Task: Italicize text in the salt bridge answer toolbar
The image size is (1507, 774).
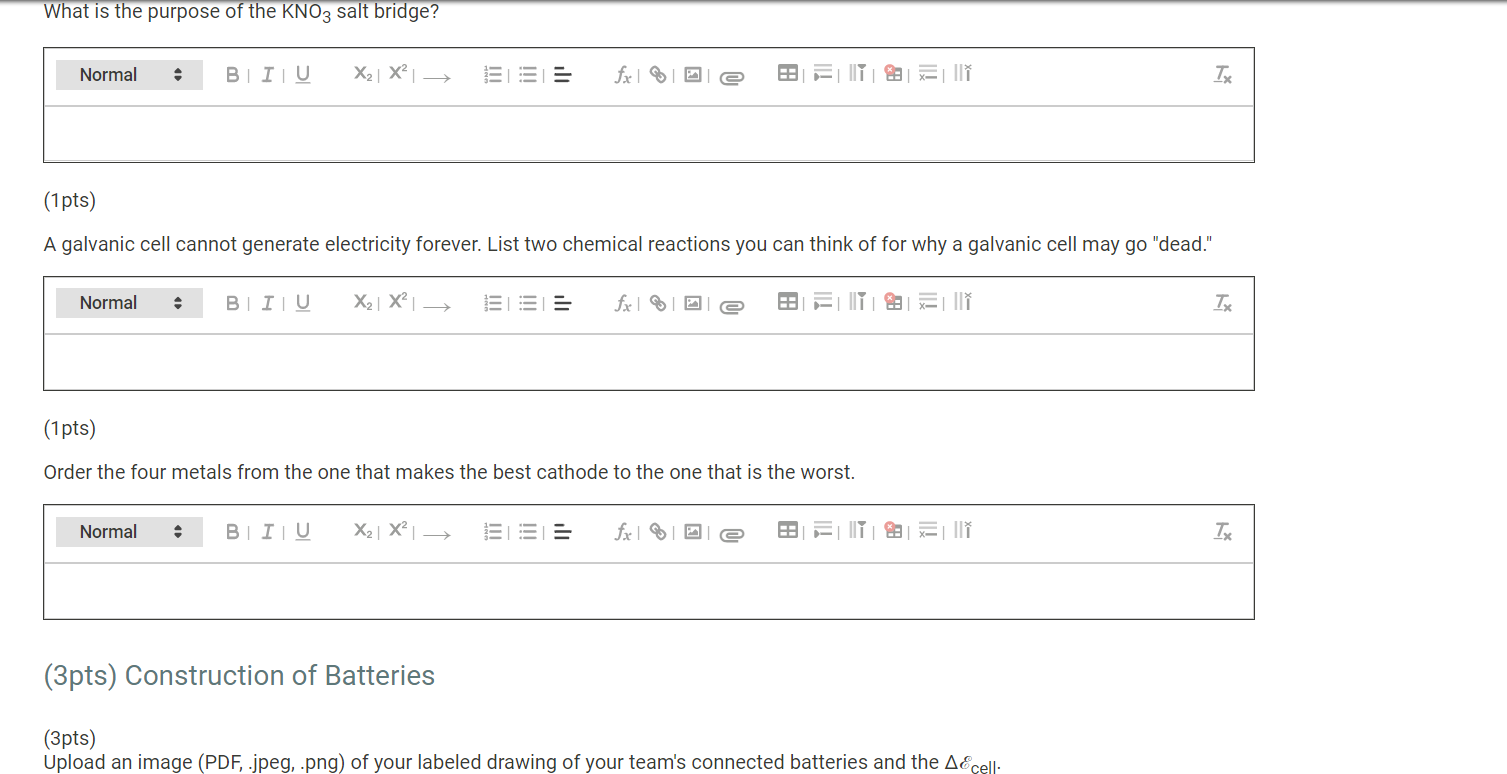Action: [267, 75]
